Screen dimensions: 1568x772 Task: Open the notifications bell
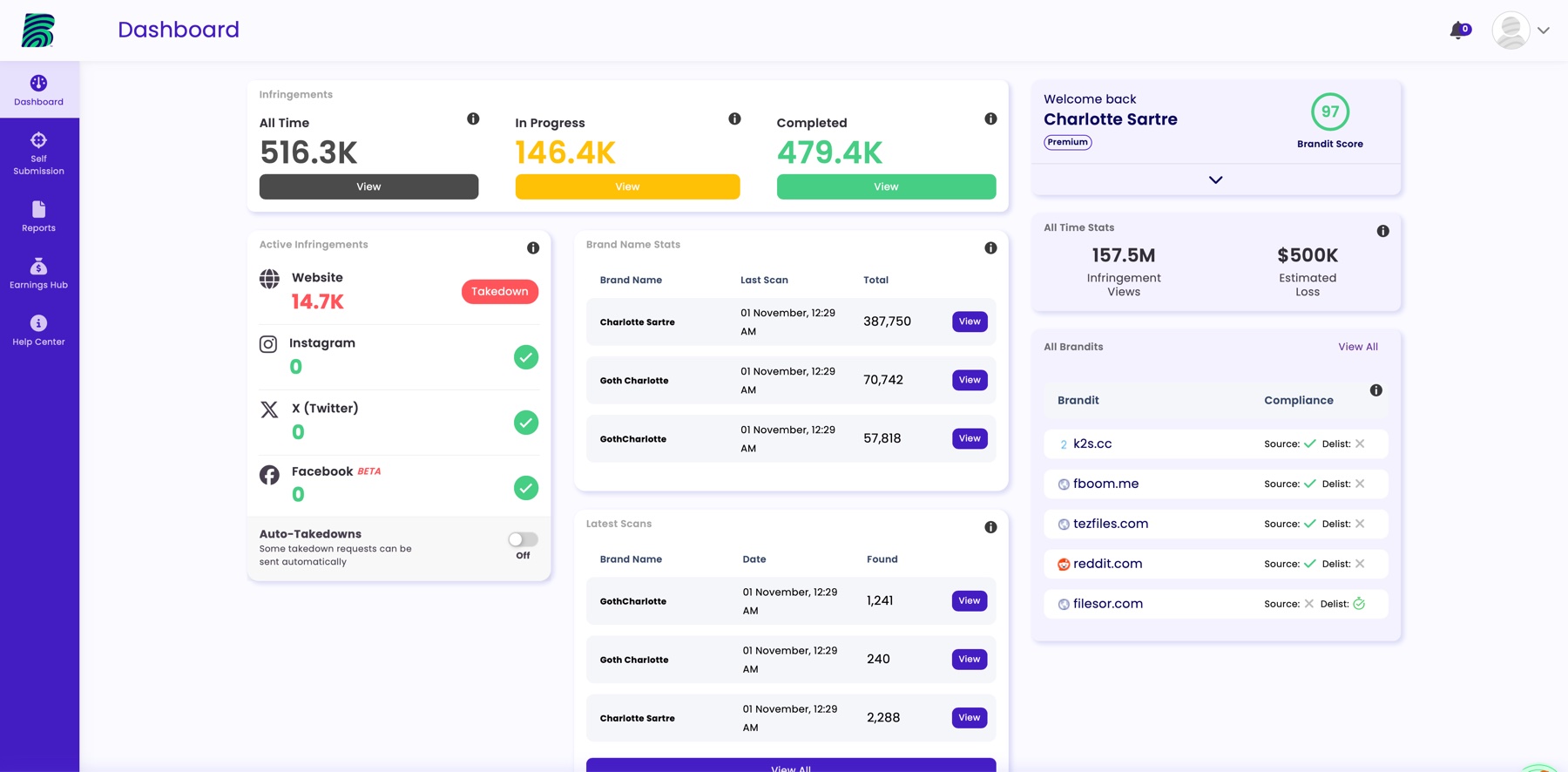coord(1459,30)
